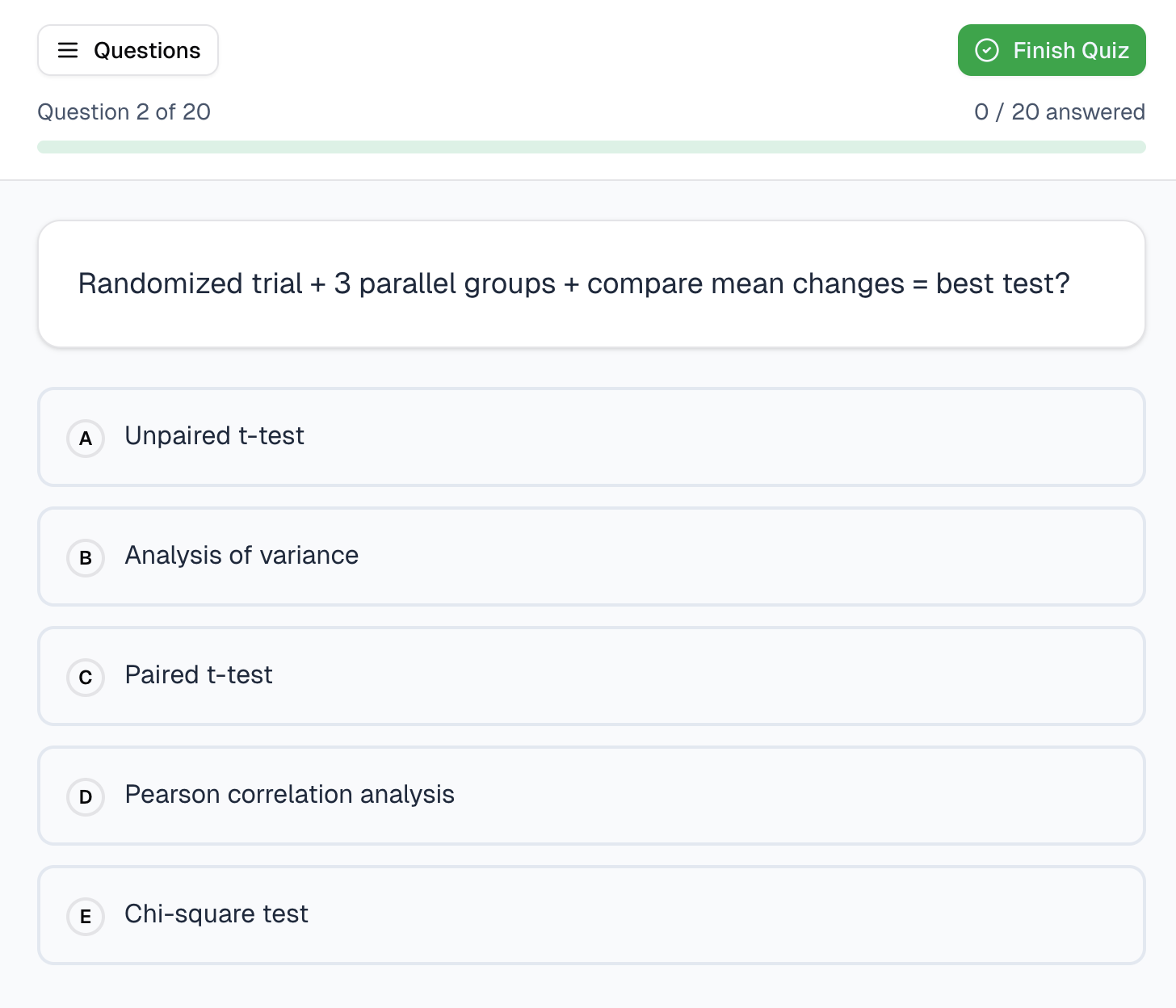Click the '0 / 20 answered' counter

1060,111
